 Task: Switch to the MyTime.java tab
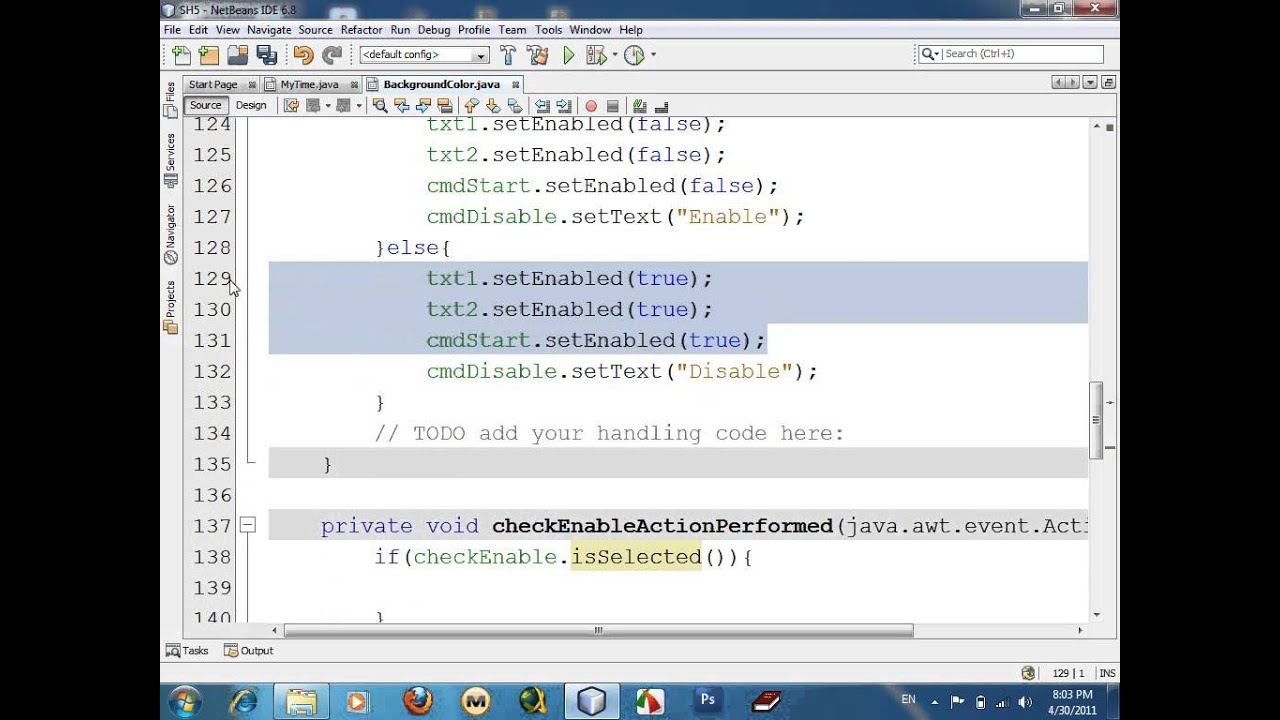tap(309, 85)
